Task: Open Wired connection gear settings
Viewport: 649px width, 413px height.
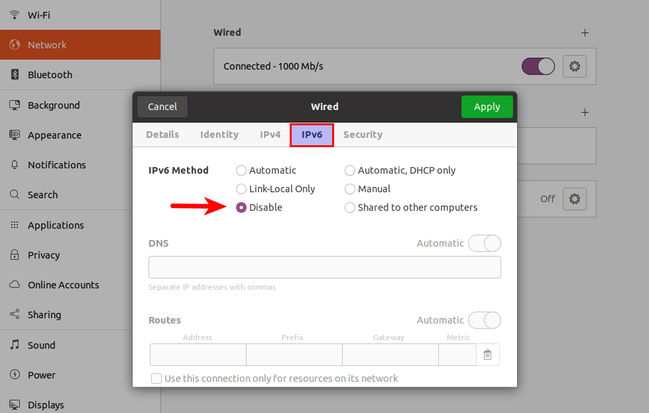Action: click(x=574, y=67)
